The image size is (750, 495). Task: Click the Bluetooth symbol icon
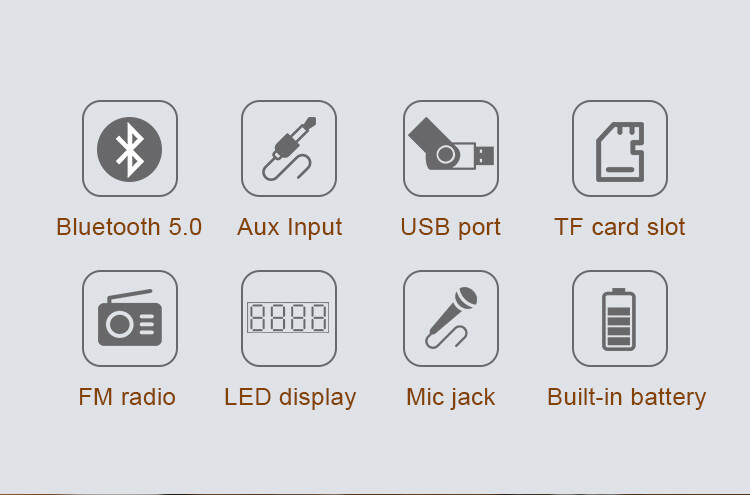[x=129, y=149]
